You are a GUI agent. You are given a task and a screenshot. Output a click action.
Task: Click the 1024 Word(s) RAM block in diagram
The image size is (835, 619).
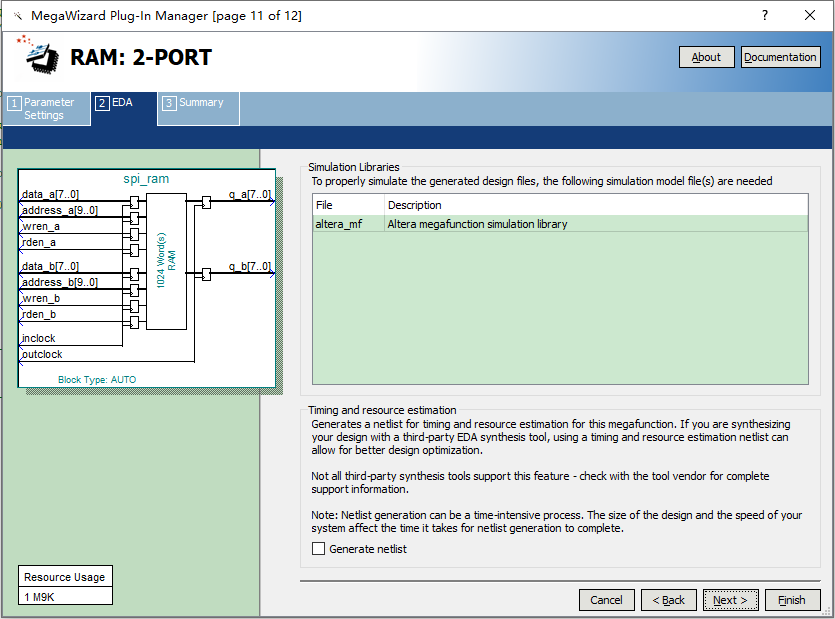point(166,262)
